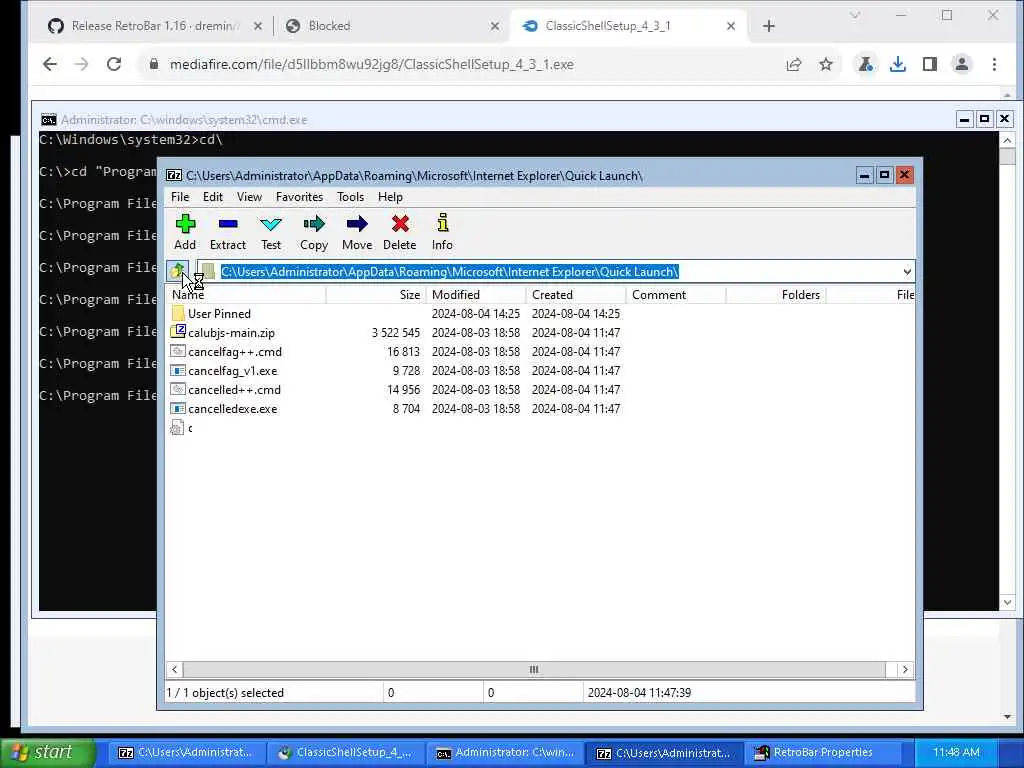
Task: Click the 11:48 AM taskbar clock
Action: pyautogui.click(x=956, y=752)
